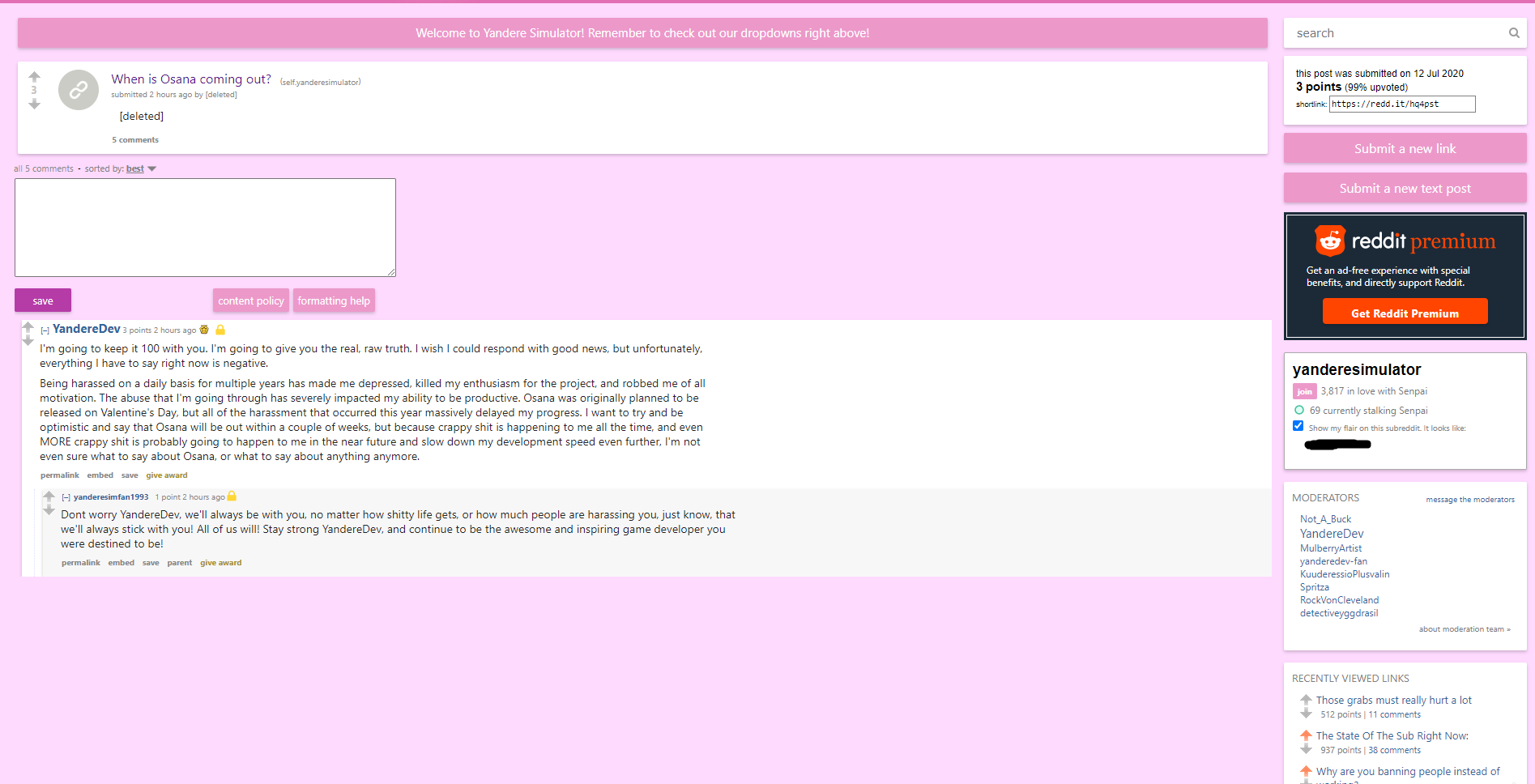Screen dimensions: 1535x784
Task: Open moderator RockVonCleveland's profile
Action: point(1339,600)
